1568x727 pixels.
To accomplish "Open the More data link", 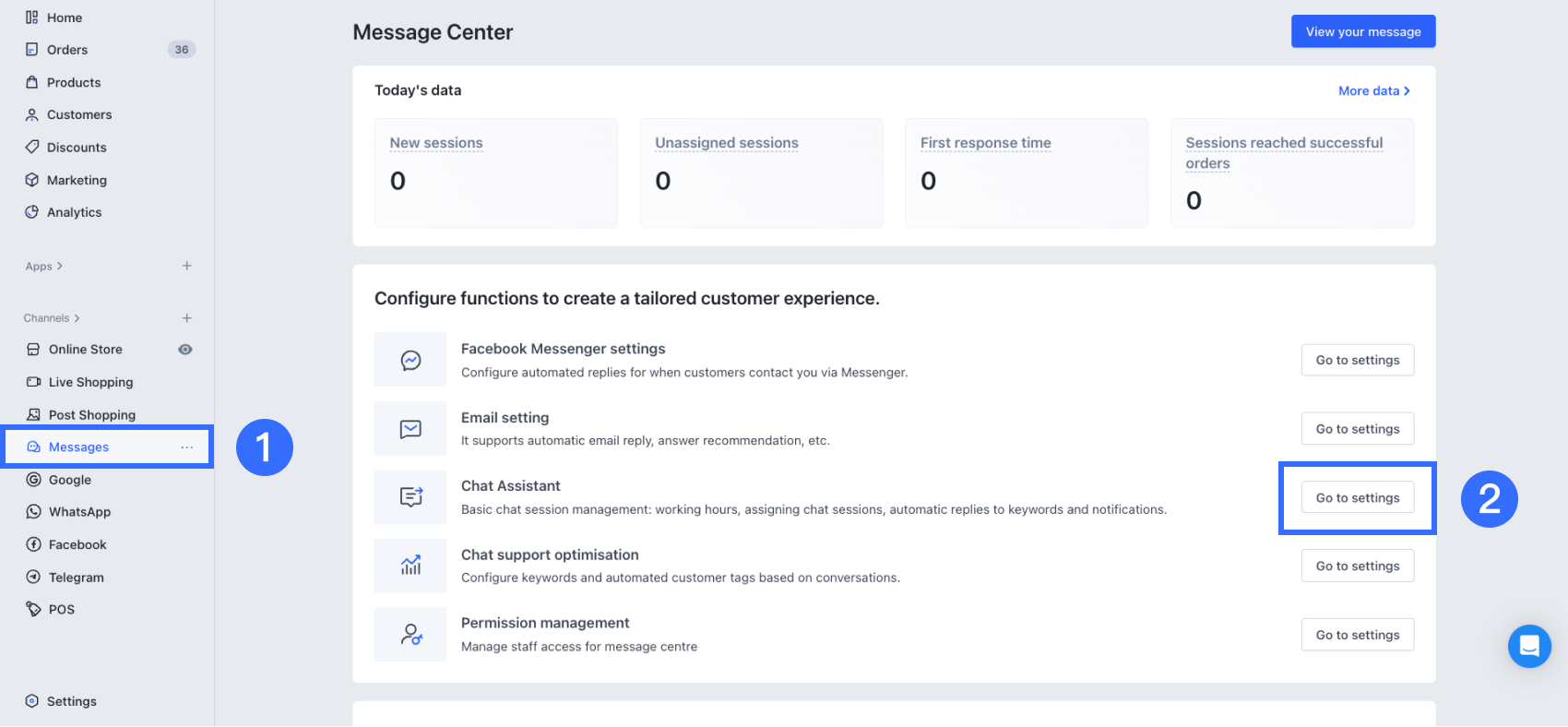I will pos(1373,91).
